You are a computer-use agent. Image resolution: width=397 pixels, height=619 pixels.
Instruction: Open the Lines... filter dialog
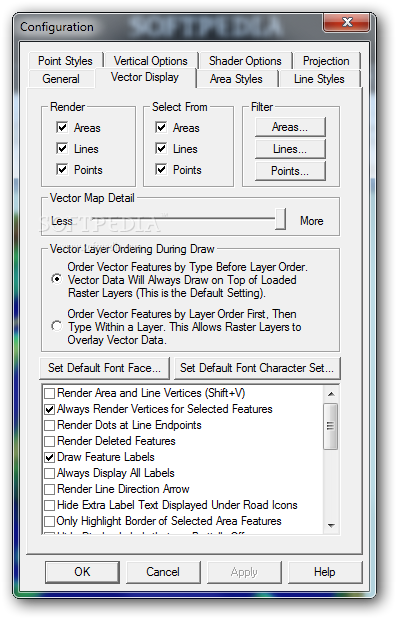click(290, 149)
